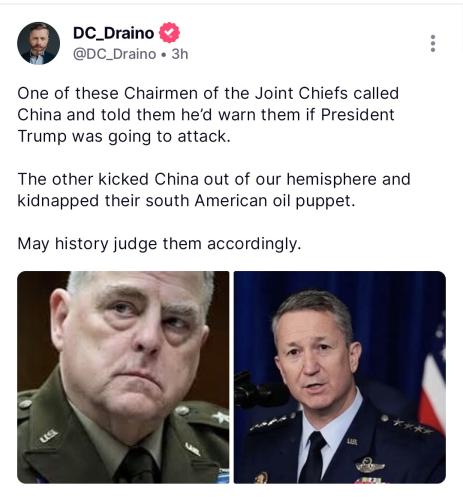Click the word "hemisphere" in the post

click(331, 179)
